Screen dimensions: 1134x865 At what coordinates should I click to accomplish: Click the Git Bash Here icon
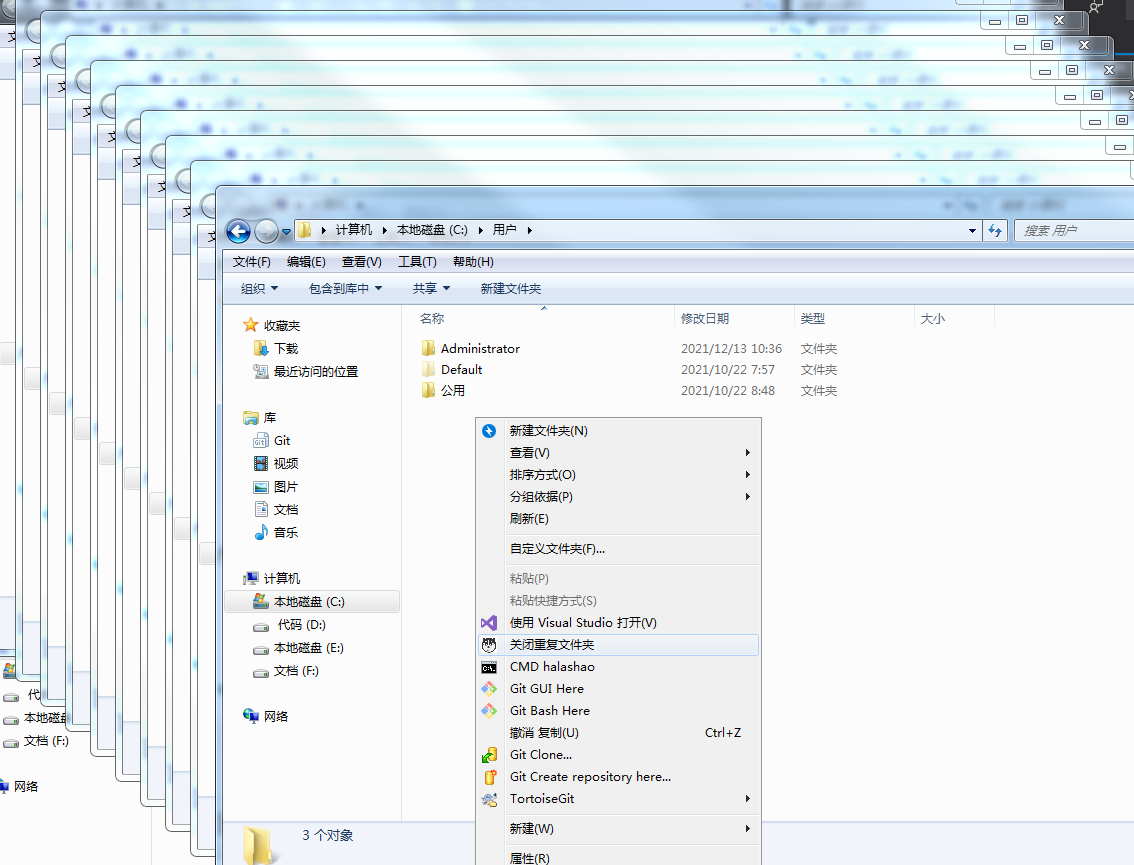(x=489, y=711)
